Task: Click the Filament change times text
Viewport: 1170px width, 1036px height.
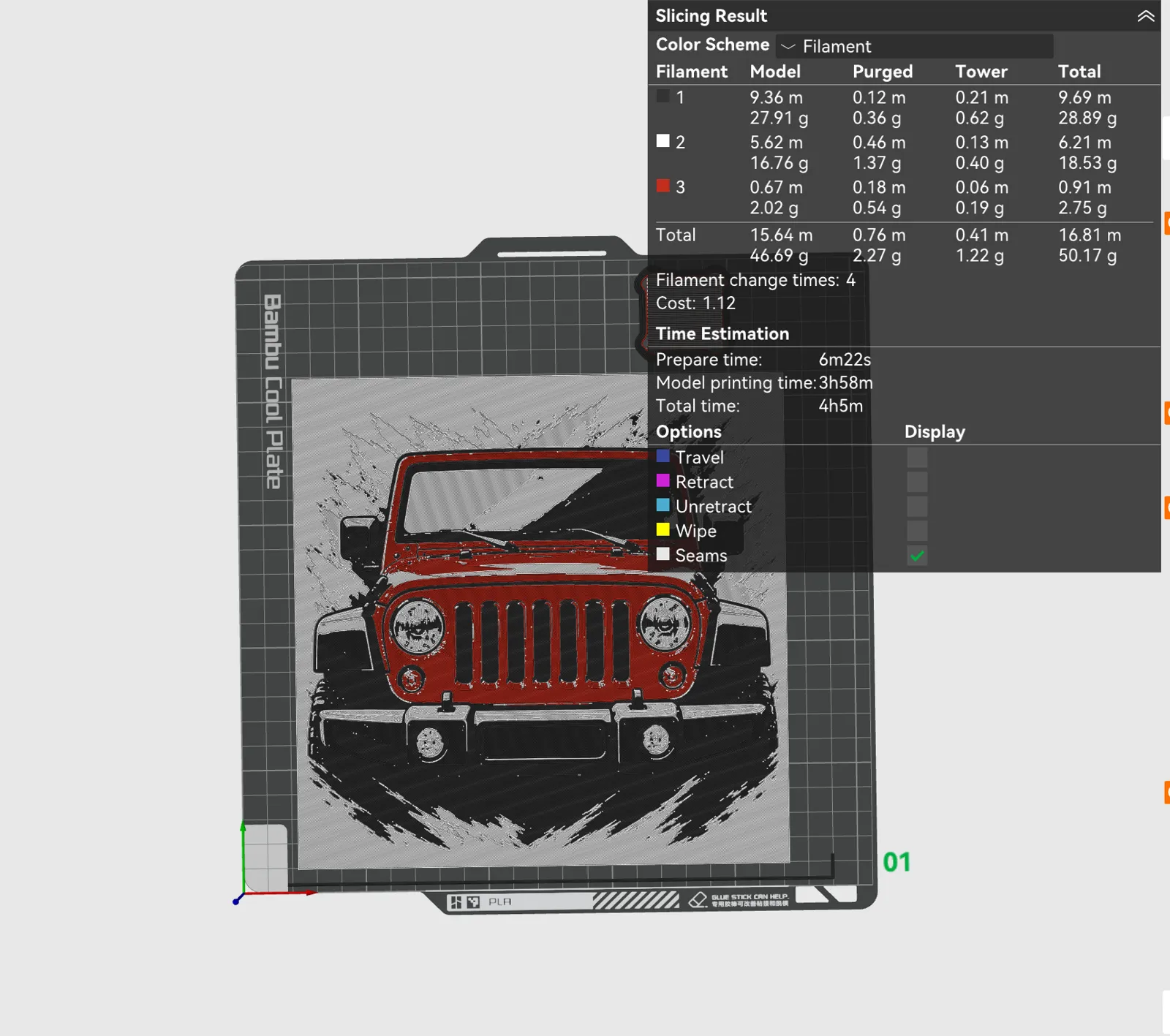Action: (x=755, y=280)
